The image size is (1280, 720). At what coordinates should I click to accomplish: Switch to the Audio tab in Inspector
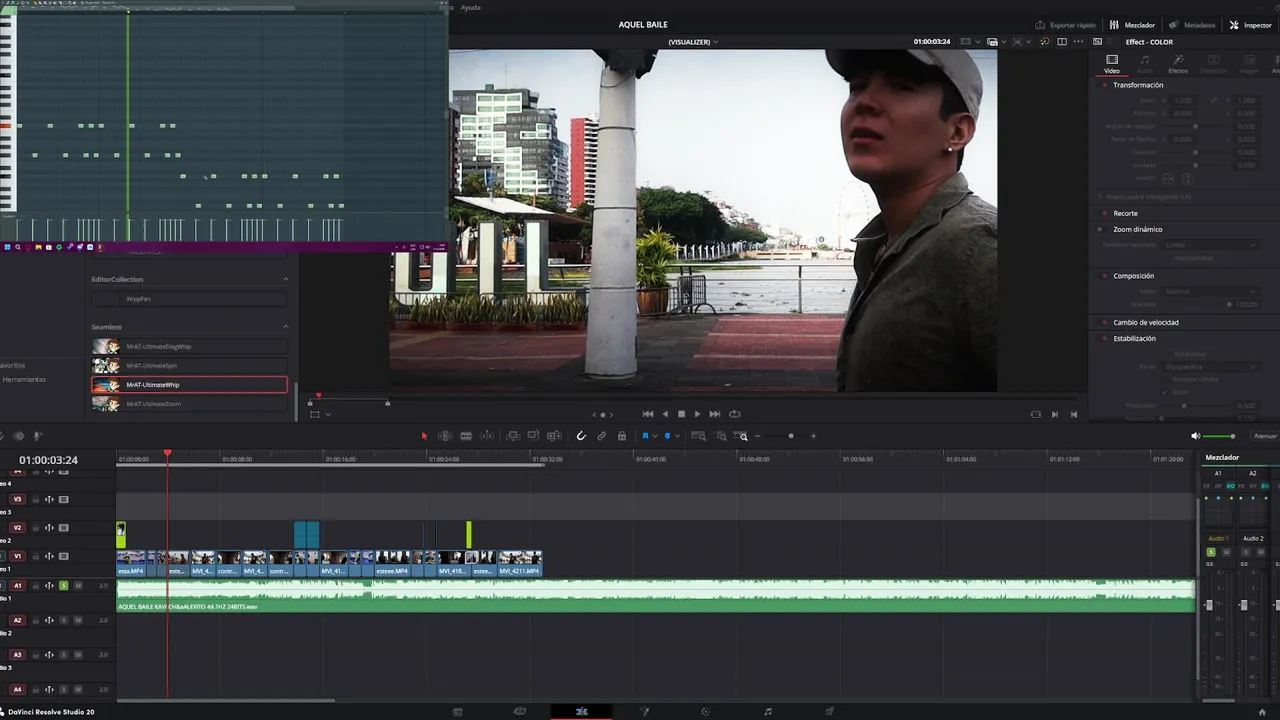click(x=1145, y=64)
